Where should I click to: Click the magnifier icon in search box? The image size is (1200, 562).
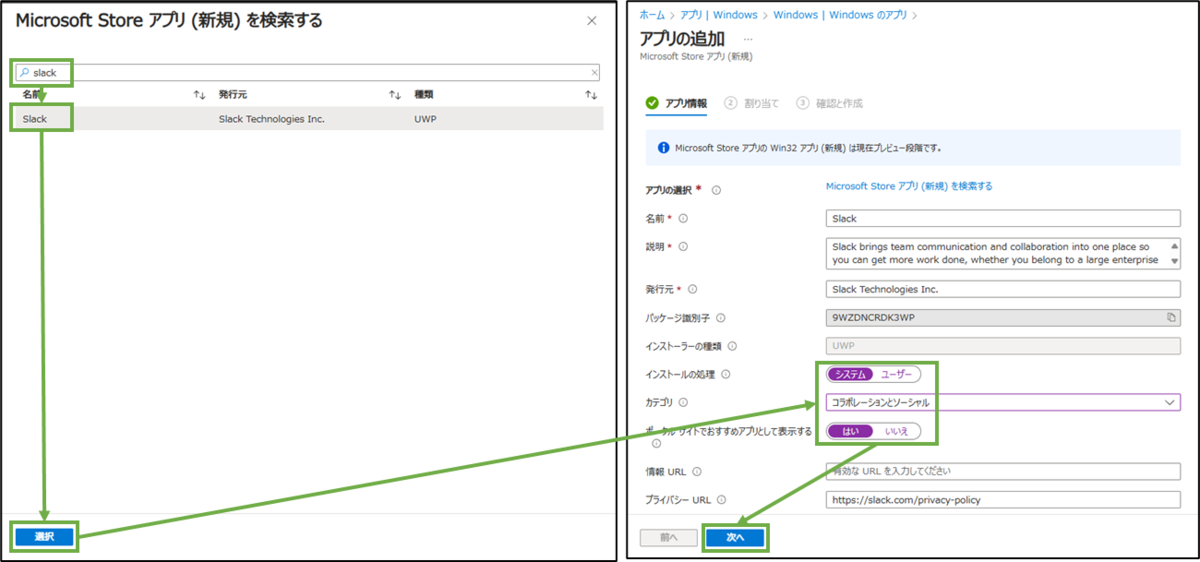click(x=24, y=72)
